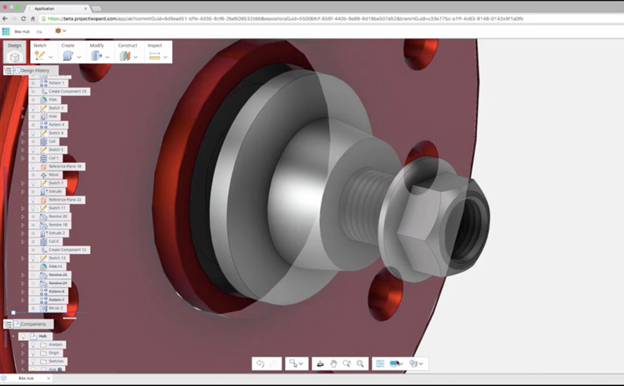Click the Inspect measure icon
624x386 pixels.
click(154, 57)
